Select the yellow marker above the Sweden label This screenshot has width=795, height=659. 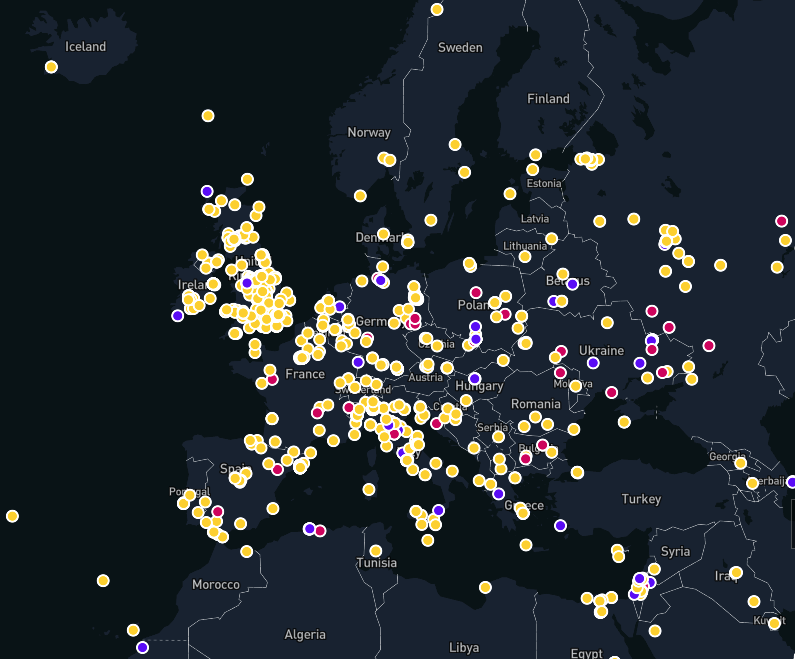[437, 9]
